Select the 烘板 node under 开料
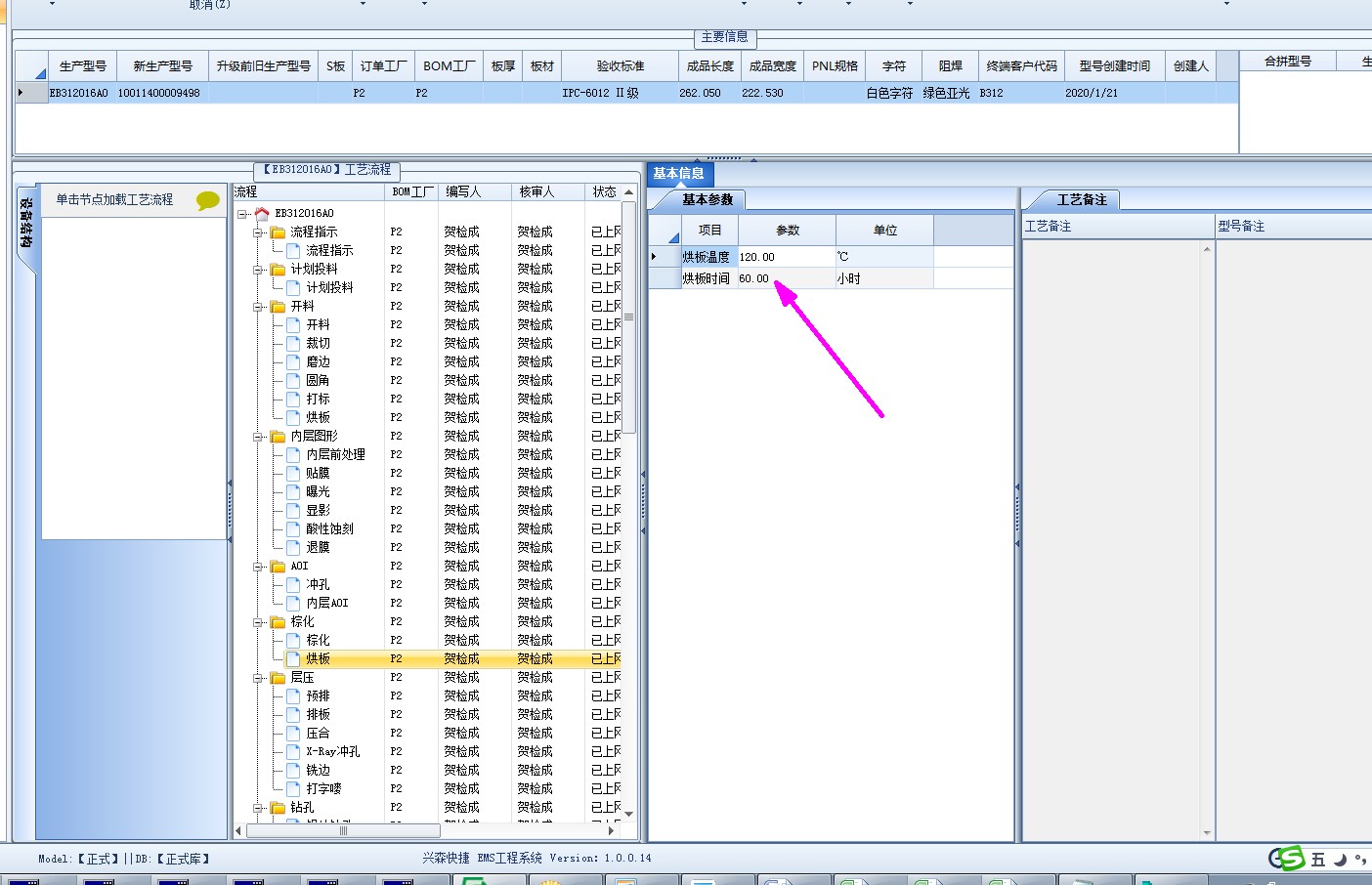The height and width of the screenshot is (885, 1372). click(318, 417)
